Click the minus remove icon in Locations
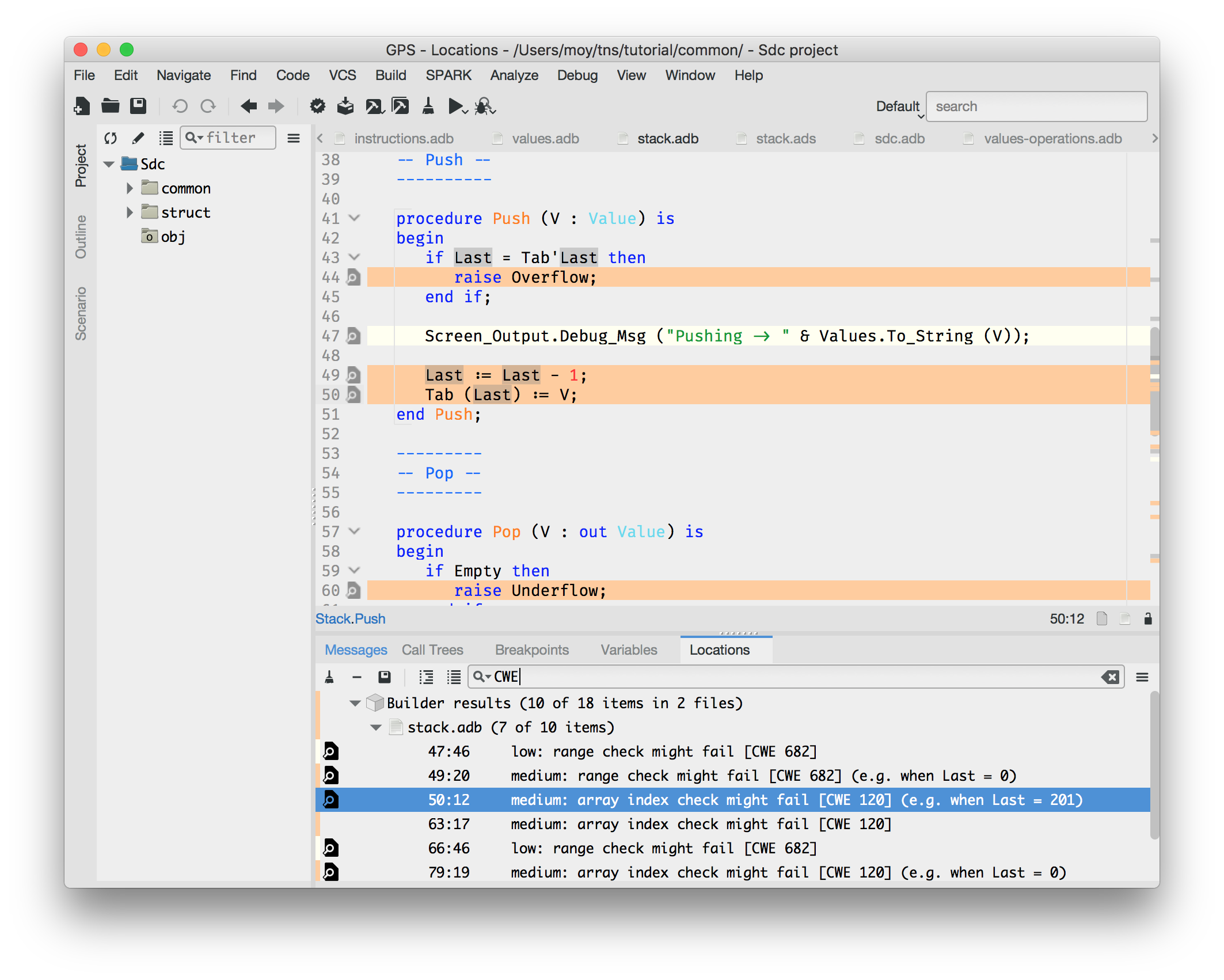This screenshot has width=1224, height=980. pos(357,677)
